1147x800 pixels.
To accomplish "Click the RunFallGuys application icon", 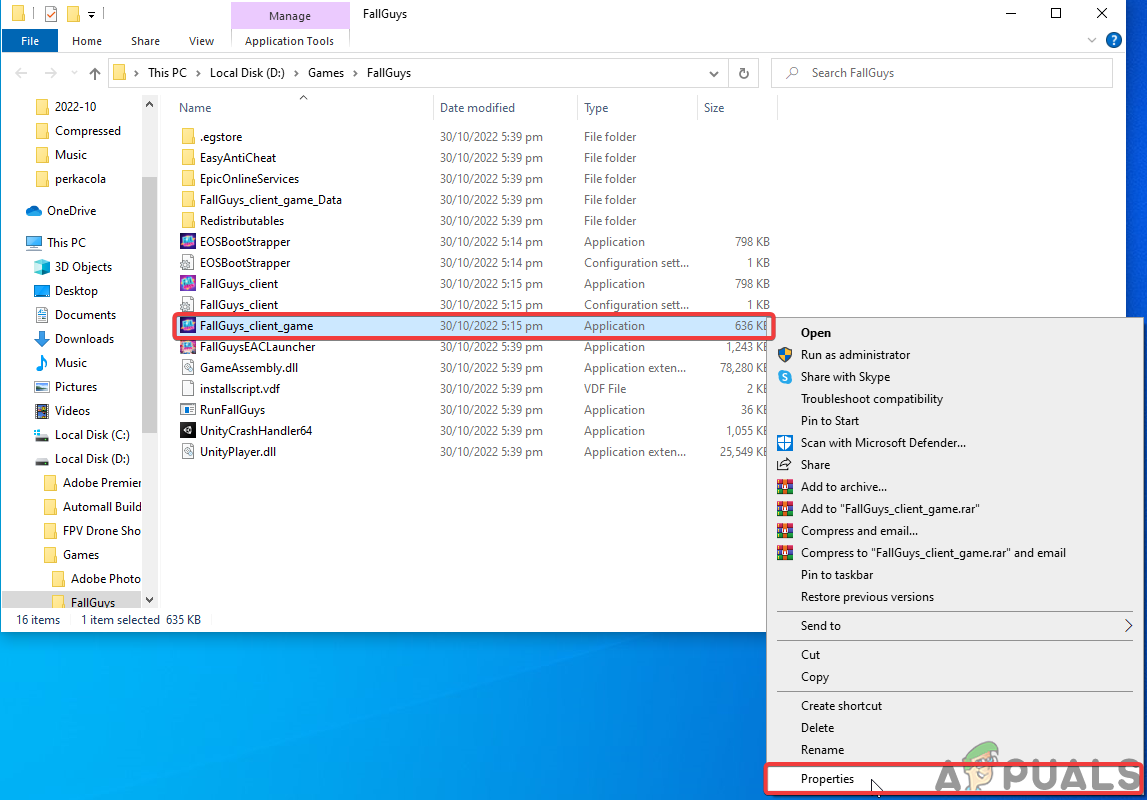I will click(x=187, y=410).
